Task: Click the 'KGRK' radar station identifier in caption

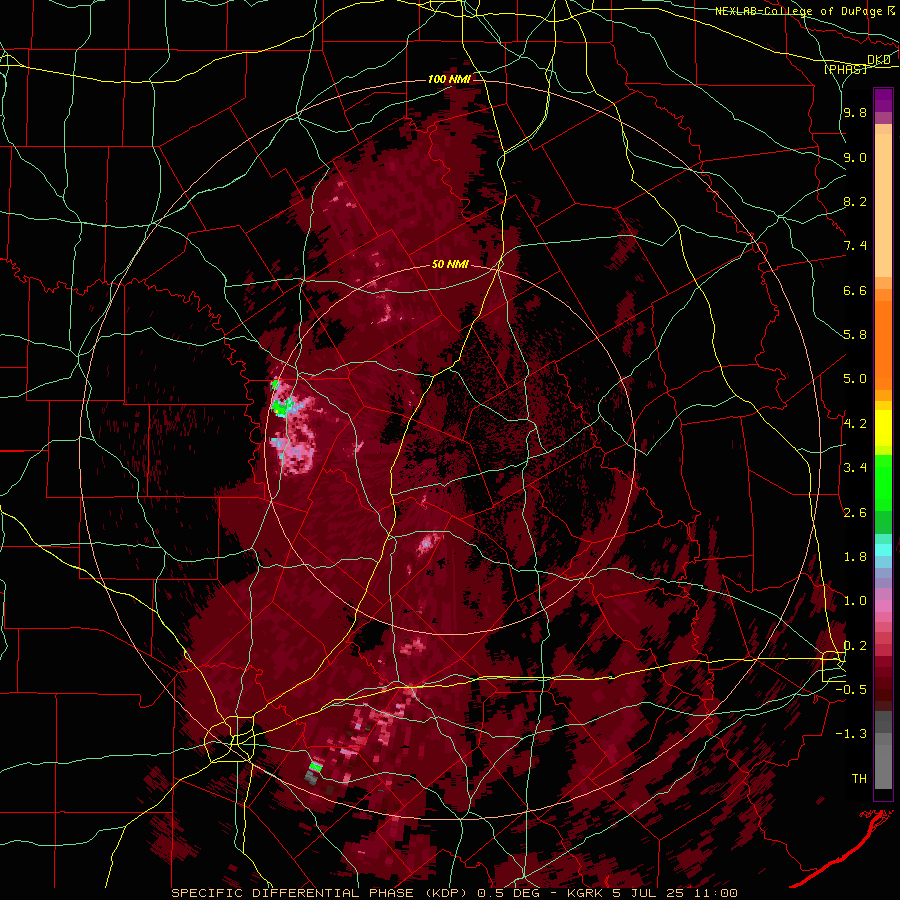Action: click(x=585, y=893)
